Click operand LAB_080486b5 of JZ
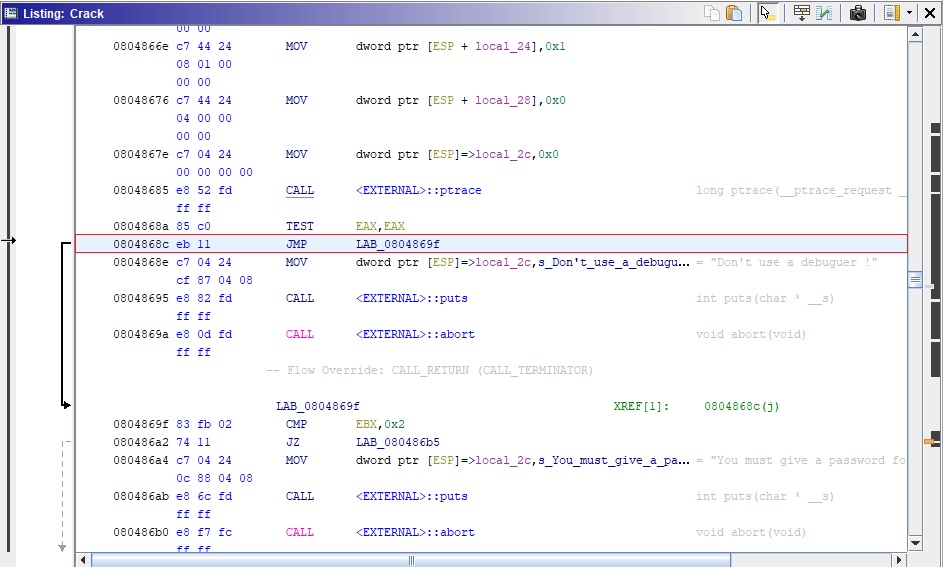 (x=398, y=442)
